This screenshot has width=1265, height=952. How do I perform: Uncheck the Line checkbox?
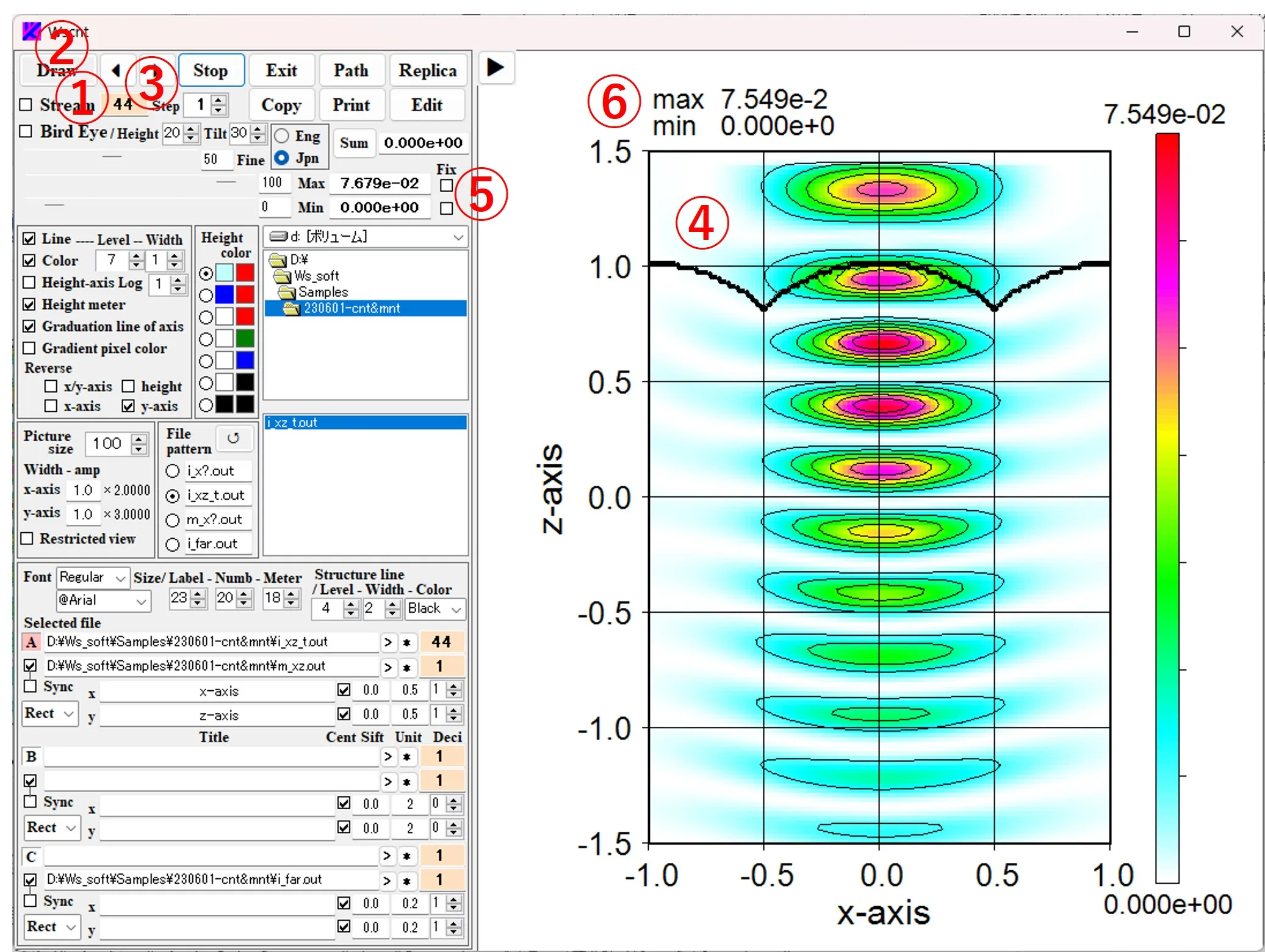29,238
